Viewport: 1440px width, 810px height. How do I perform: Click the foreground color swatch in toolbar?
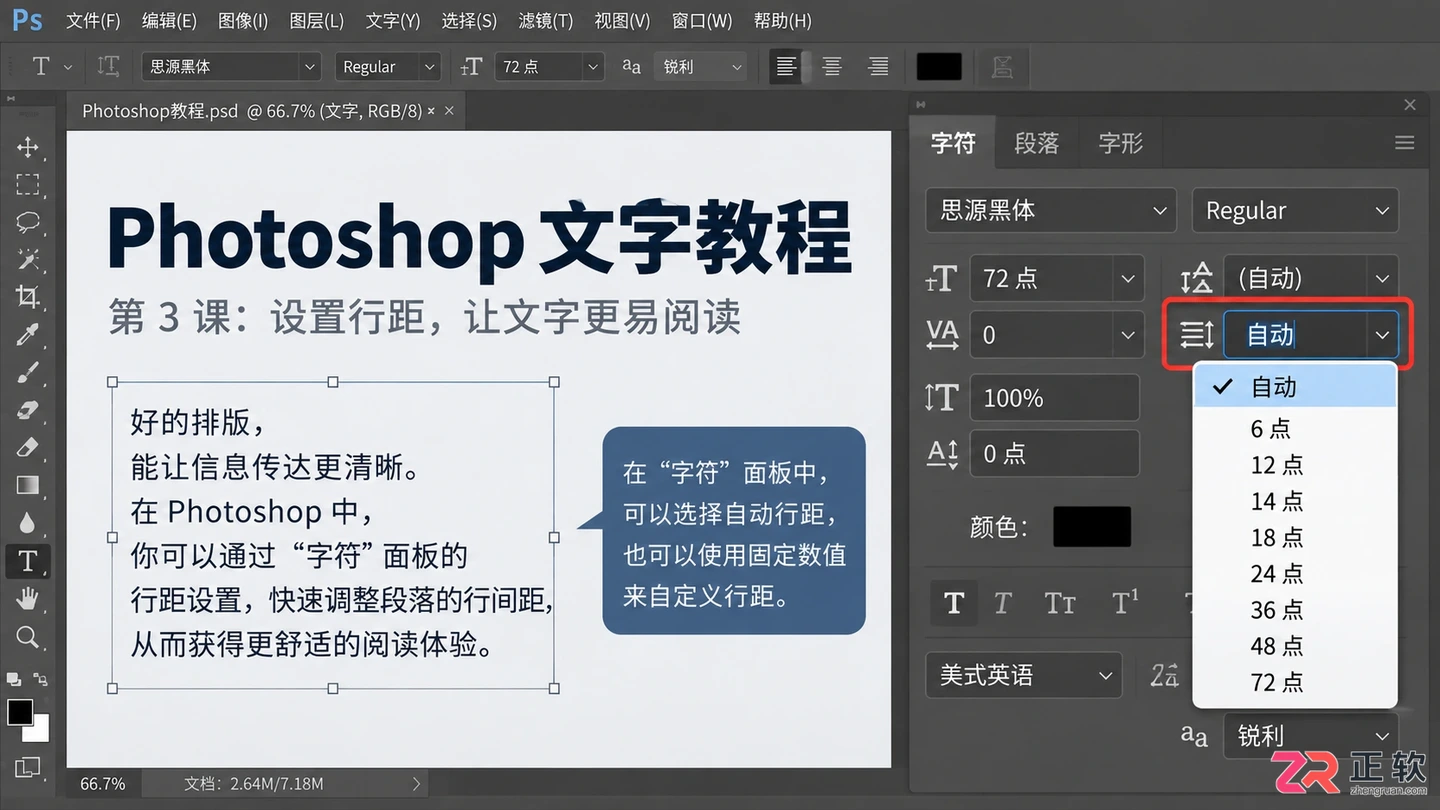point(20,712)
